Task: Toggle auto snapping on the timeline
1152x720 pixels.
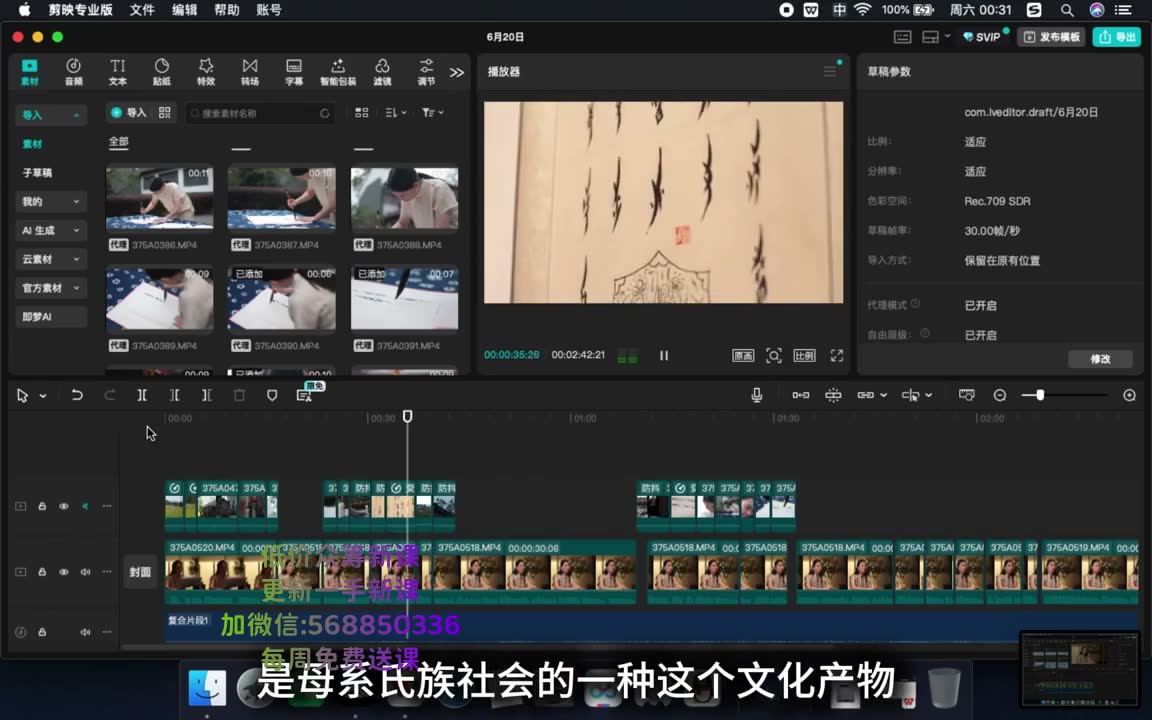Action: 833,395
